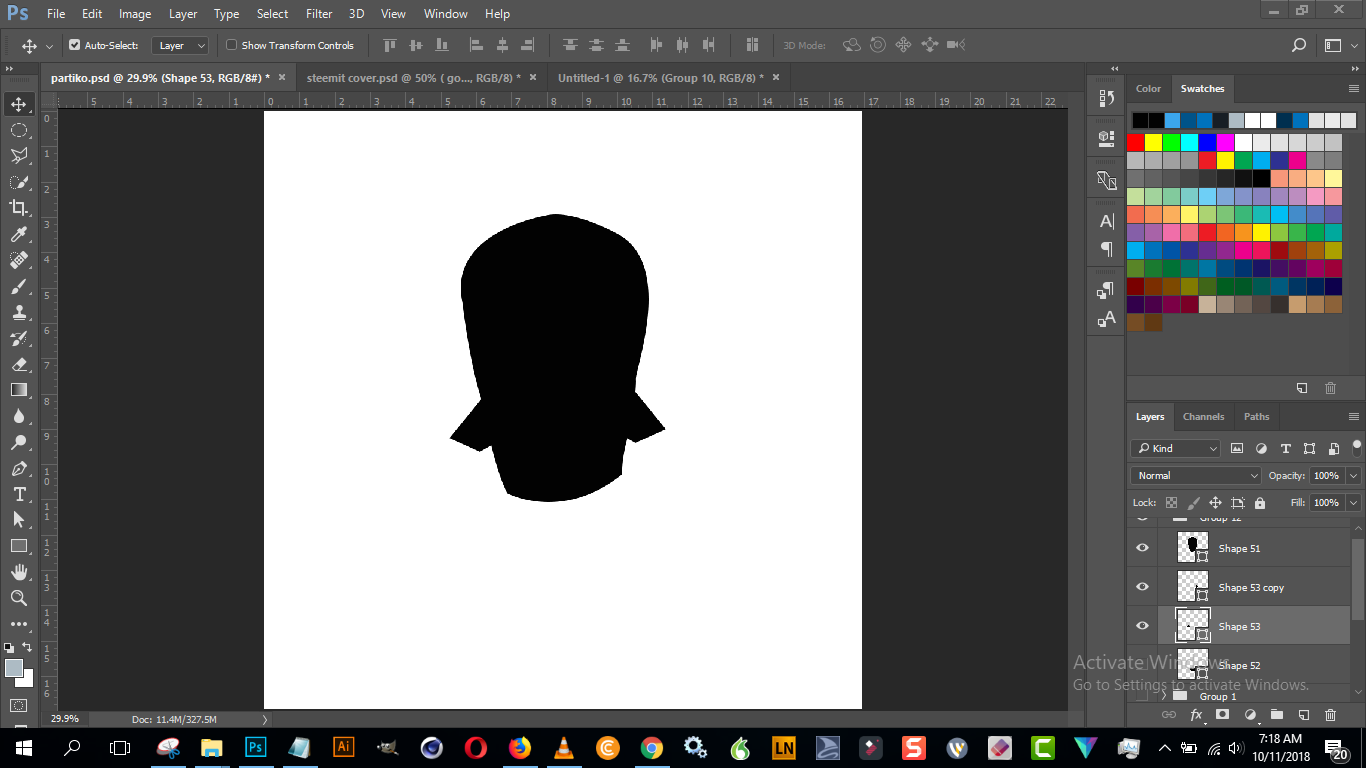1366x768 pixels.
Task: Select the Blur tool
Action: [19, 416]
